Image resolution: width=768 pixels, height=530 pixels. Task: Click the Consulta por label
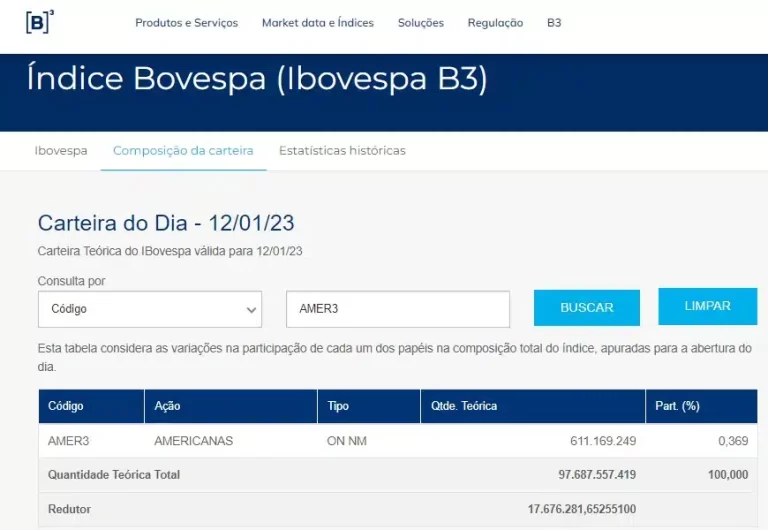tap(72, 281)
